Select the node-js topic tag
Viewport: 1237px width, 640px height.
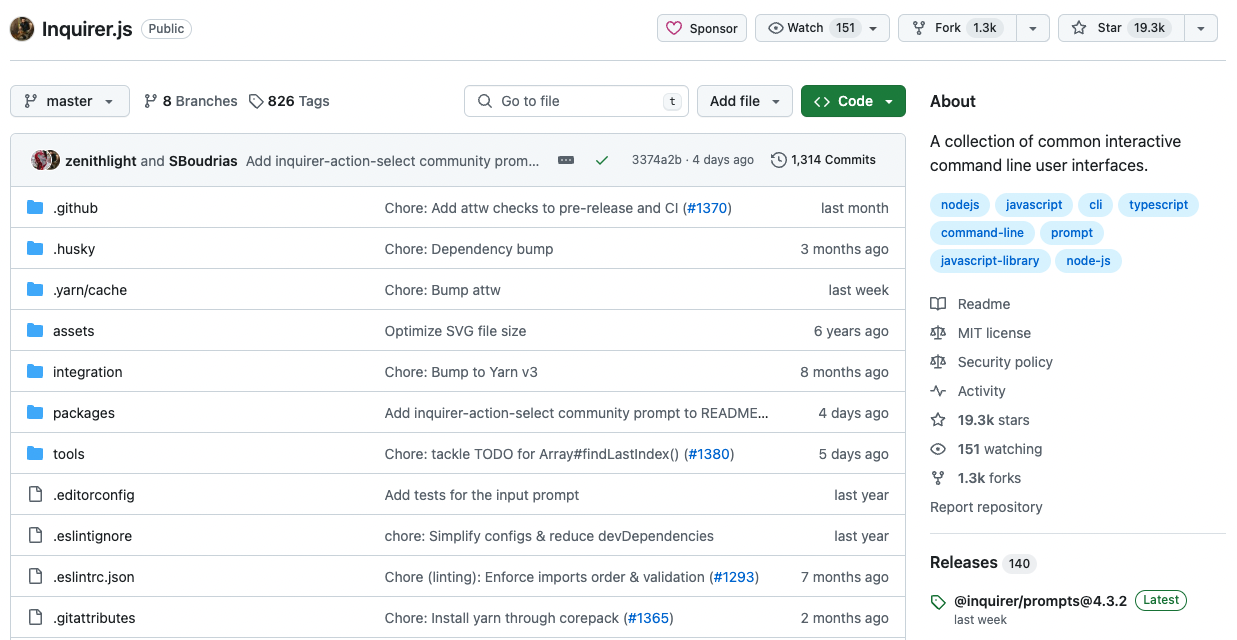tap(1088, 261)
